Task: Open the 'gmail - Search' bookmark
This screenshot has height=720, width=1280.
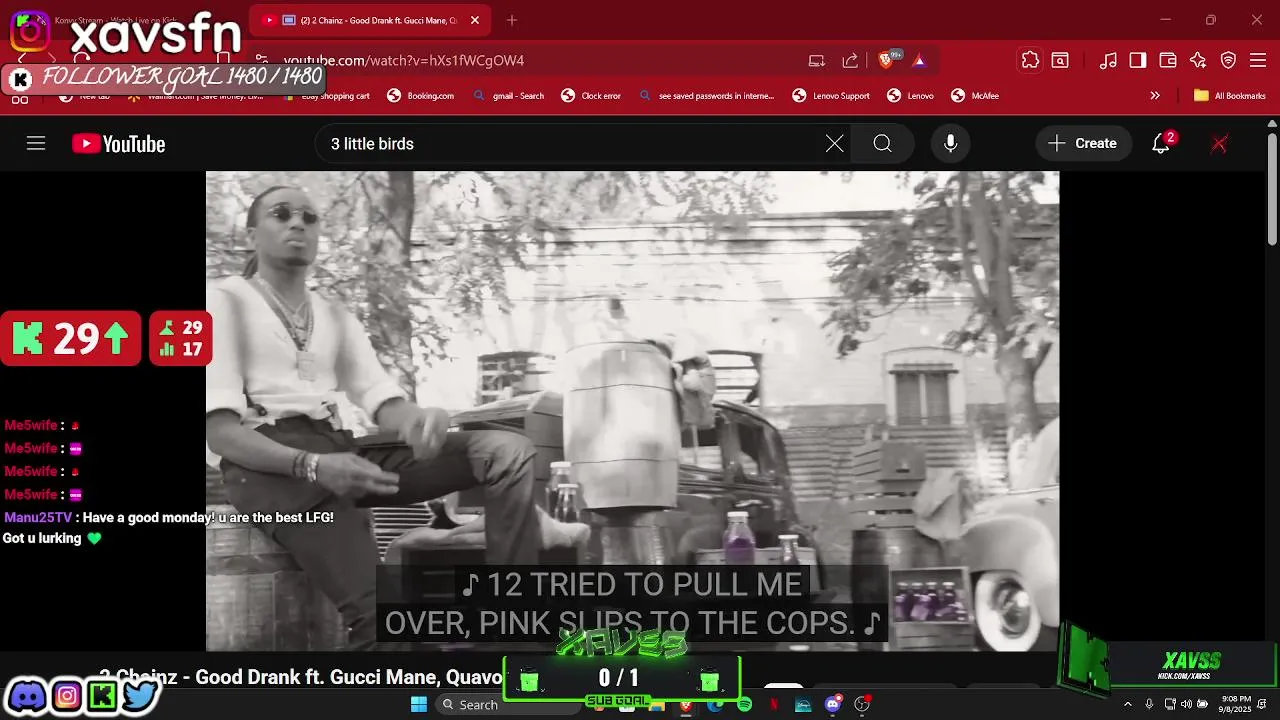Action: [509, 96]
